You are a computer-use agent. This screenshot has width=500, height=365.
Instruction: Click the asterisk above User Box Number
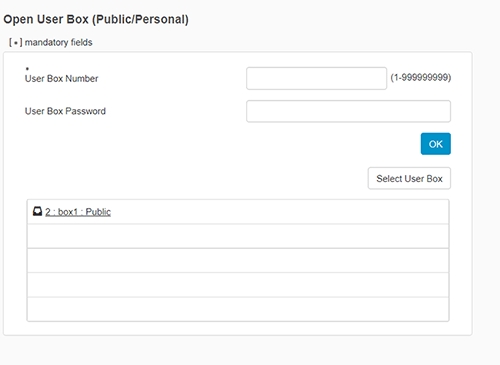pyautogui.click(x=27, y=69)
